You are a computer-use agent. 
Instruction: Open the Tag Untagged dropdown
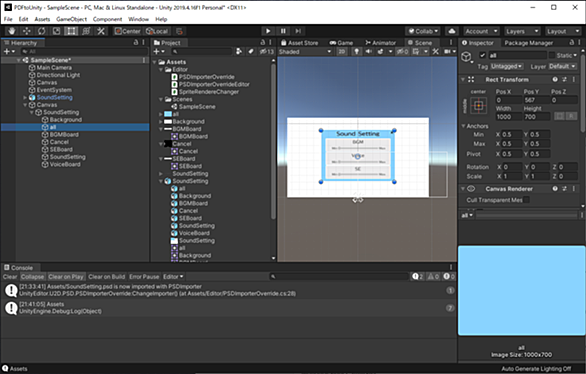click(x=506, y=66)
